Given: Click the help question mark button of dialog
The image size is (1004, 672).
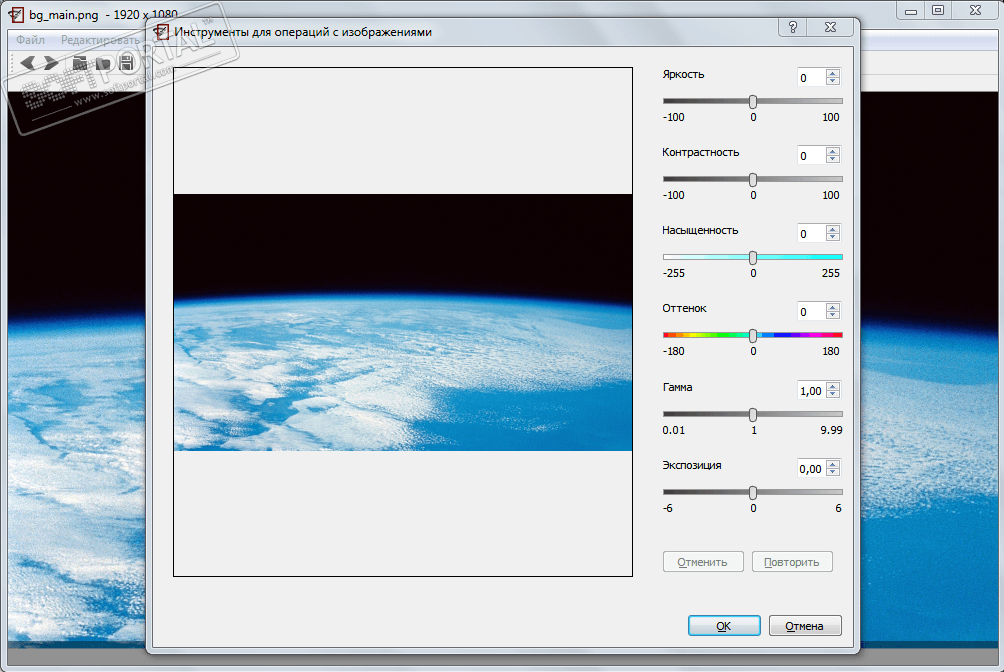Looking at the screenshot, I should [x=793, y=27].
